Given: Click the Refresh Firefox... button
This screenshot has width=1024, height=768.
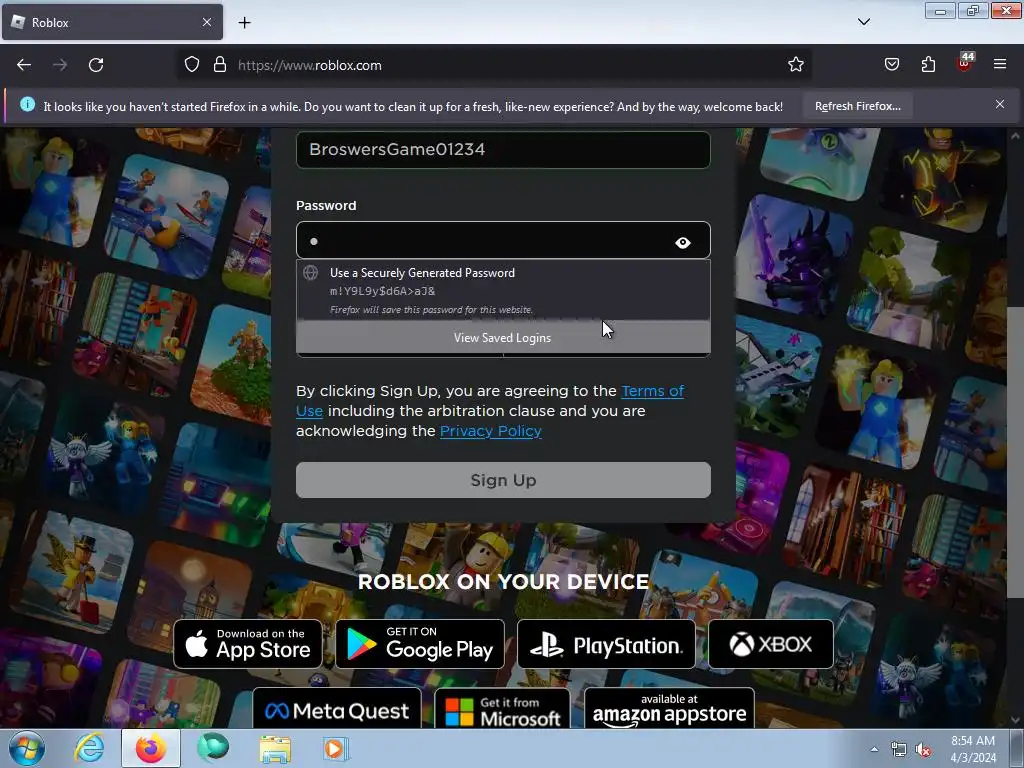Looking at the screenshot, I should tap(857, 106).
